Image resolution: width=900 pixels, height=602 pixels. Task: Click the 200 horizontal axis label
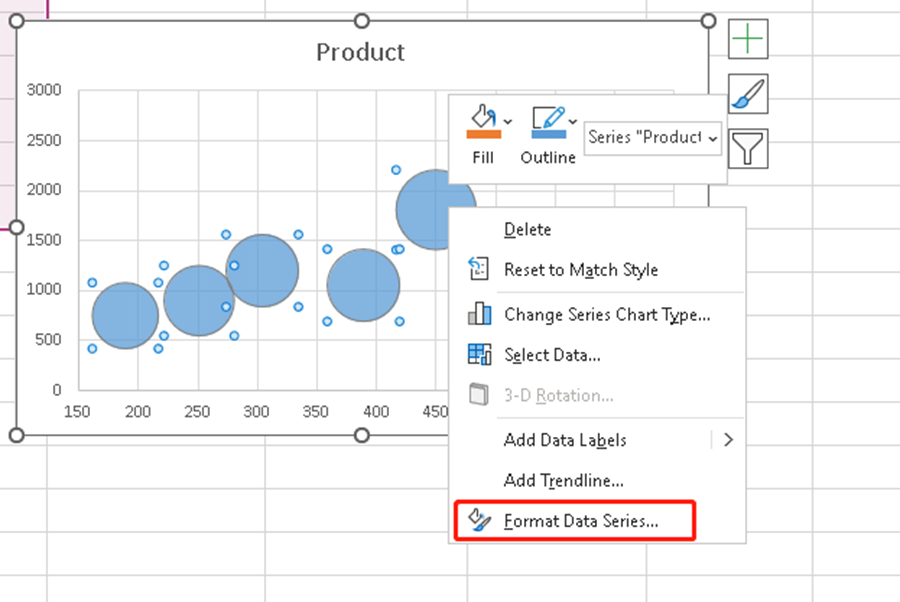(138, 411)
